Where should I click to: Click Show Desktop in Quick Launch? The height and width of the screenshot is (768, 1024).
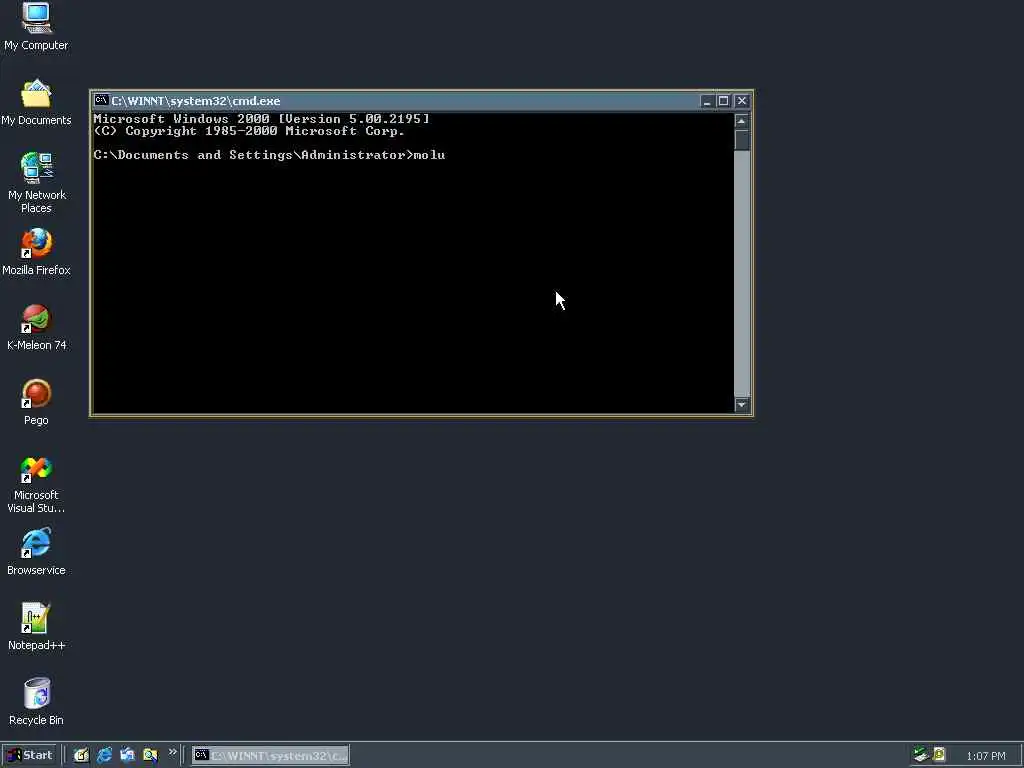click(x=81, y=756)
